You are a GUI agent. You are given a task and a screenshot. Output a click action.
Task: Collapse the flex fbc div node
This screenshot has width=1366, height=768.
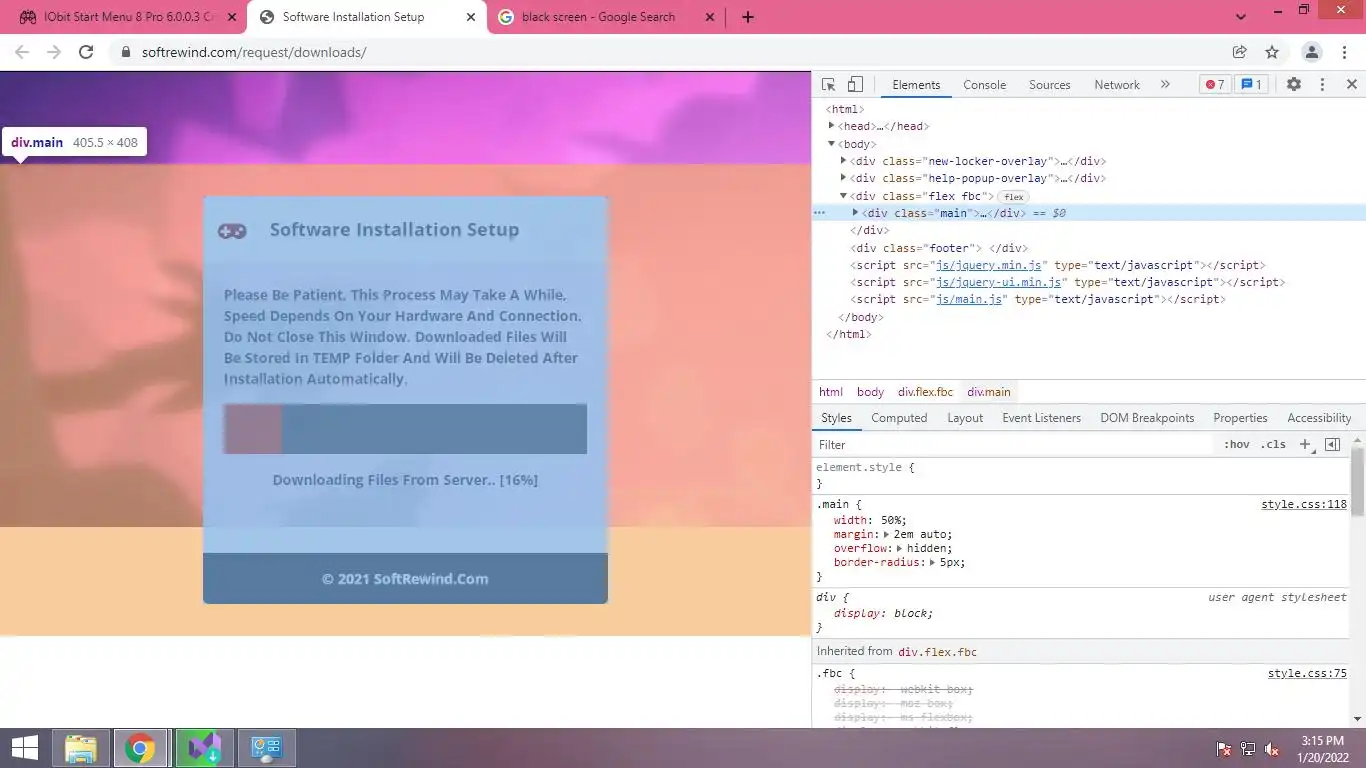click(x=844, y=196)
